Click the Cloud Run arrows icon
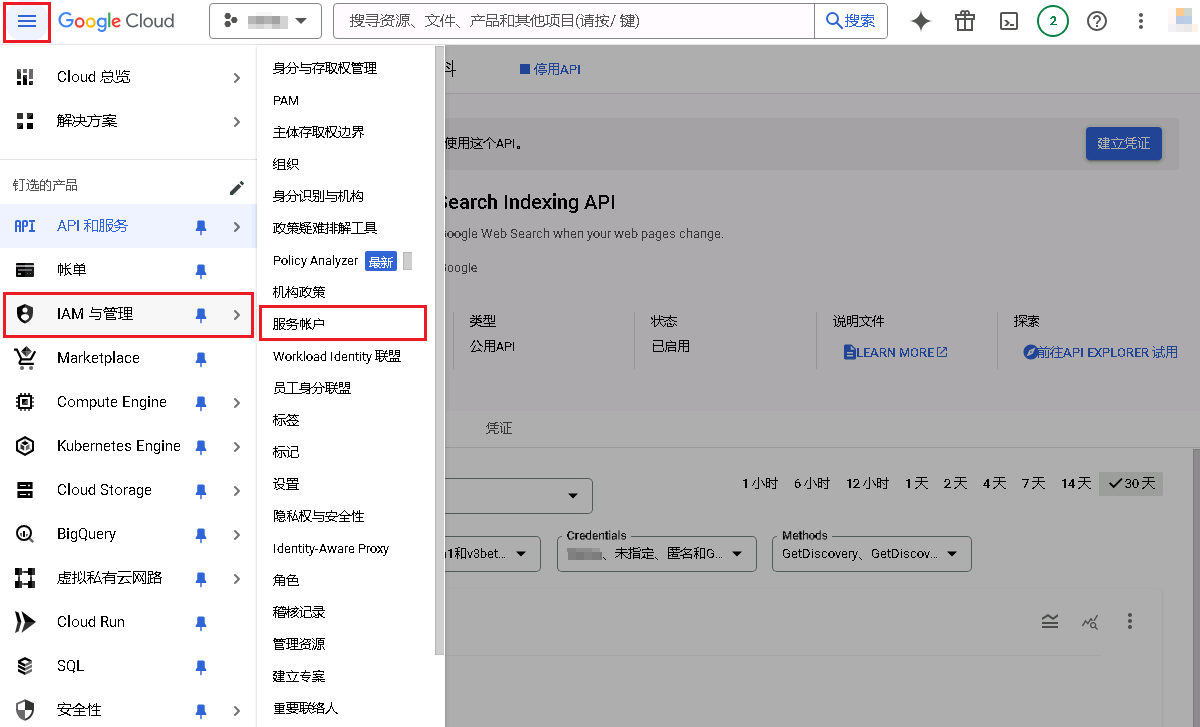The image size is (1200, 727). 25,622
